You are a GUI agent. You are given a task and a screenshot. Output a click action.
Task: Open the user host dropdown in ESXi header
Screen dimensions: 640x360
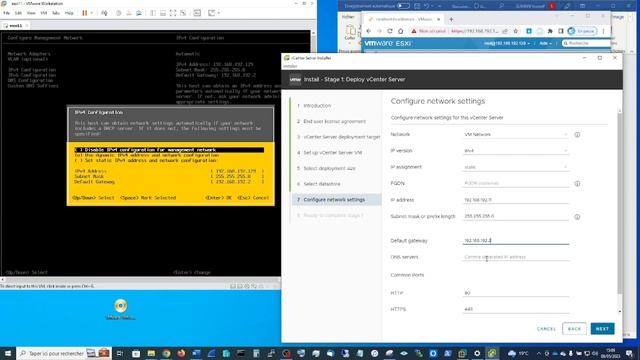507,43
